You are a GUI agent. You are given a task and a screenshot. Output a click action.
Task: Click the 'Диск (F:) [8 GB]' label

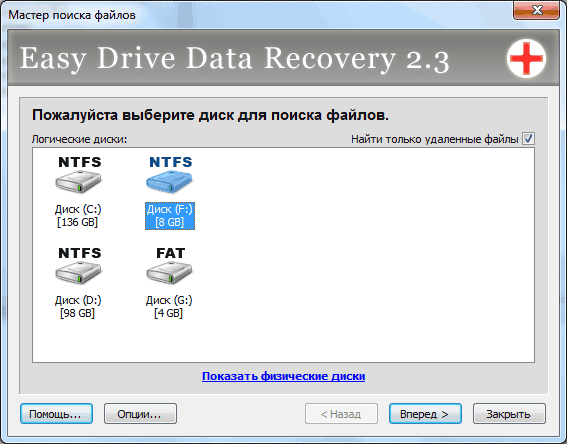click(x=170, y=216)
